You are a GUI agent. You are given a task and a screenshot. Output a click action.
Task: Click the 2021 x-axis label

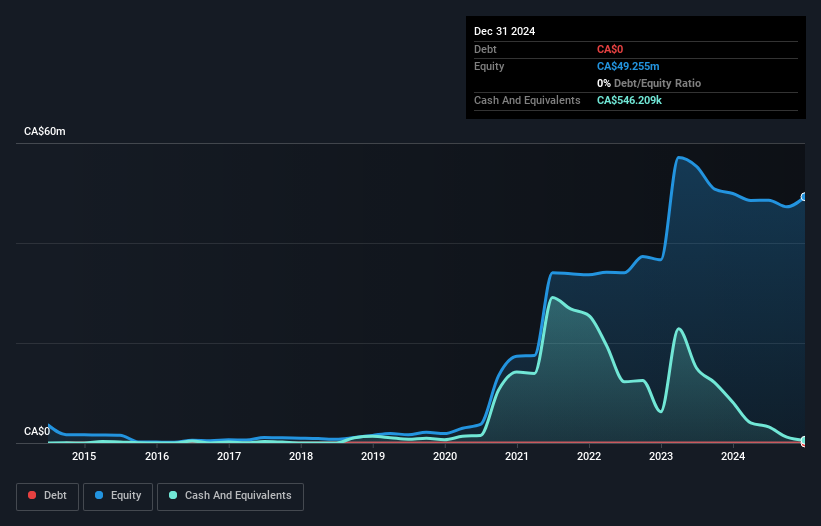[517, 456]
